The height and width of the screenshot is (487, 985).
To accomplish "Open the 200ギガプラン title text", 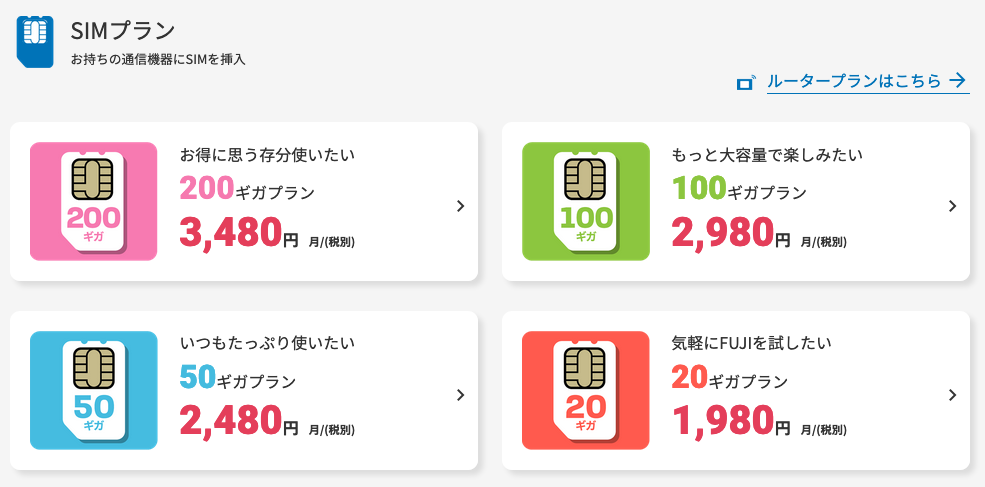I will pos(248,188).
